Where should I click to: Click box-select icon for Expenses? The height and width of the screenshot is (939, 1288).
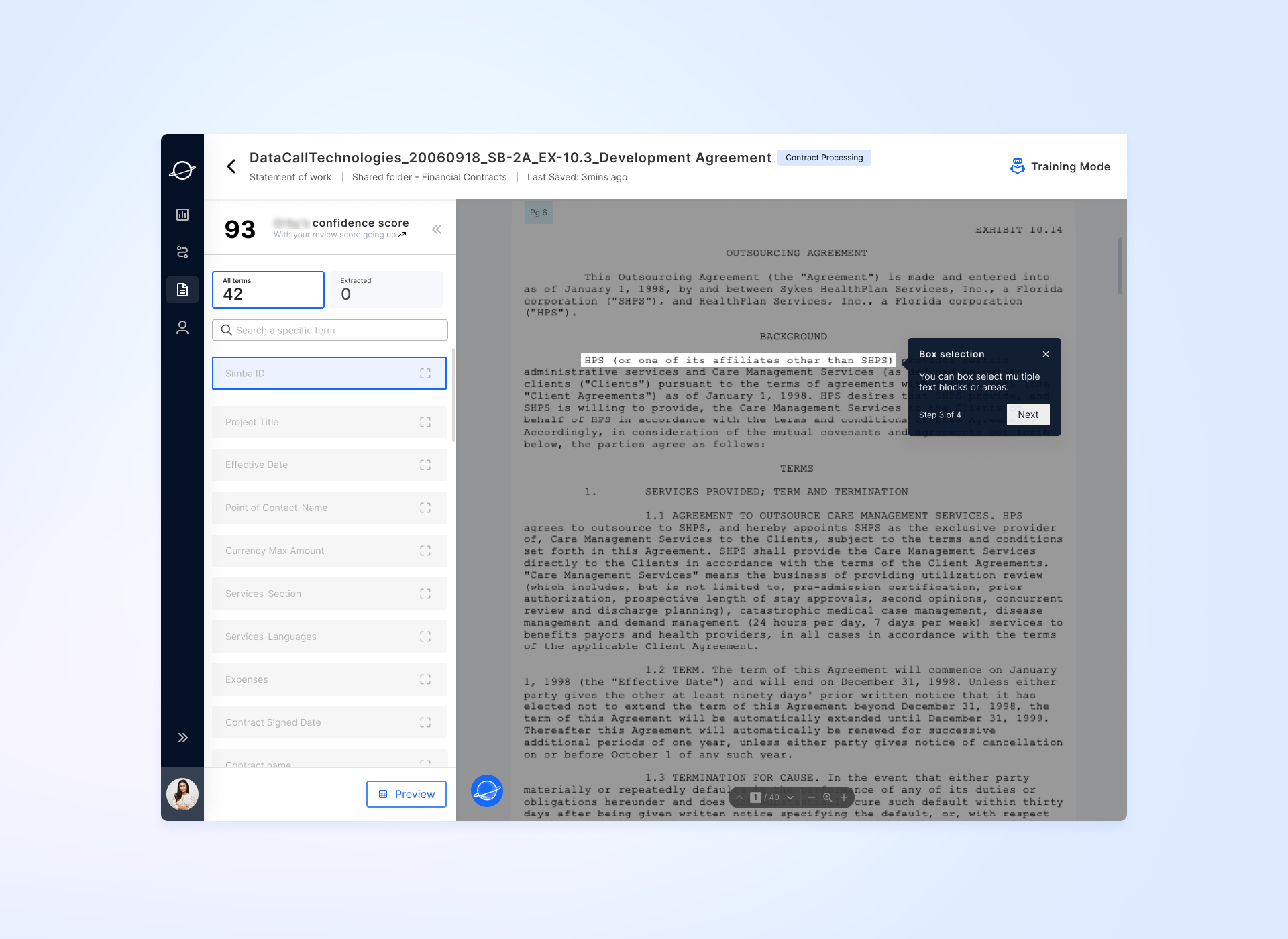click(425, 679)
